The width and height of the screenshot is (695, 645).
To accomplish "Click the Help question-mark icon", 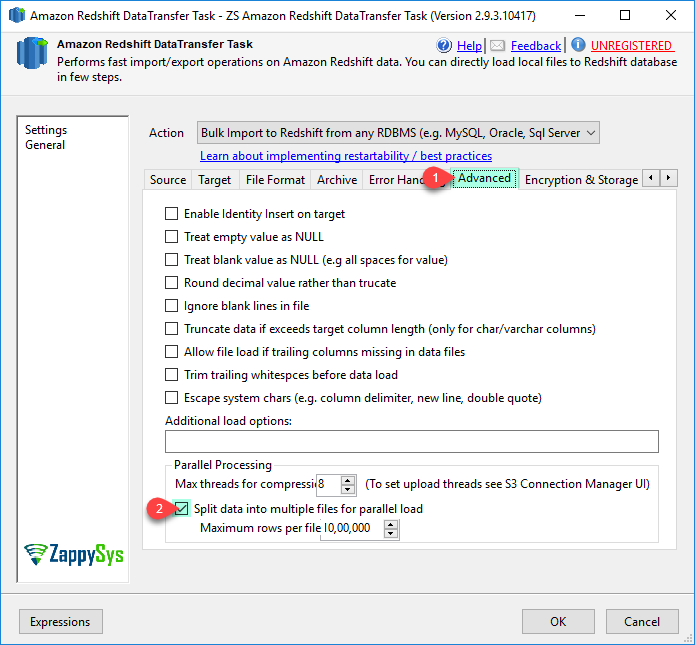I will pyautogui.click(x=444, y=45).
